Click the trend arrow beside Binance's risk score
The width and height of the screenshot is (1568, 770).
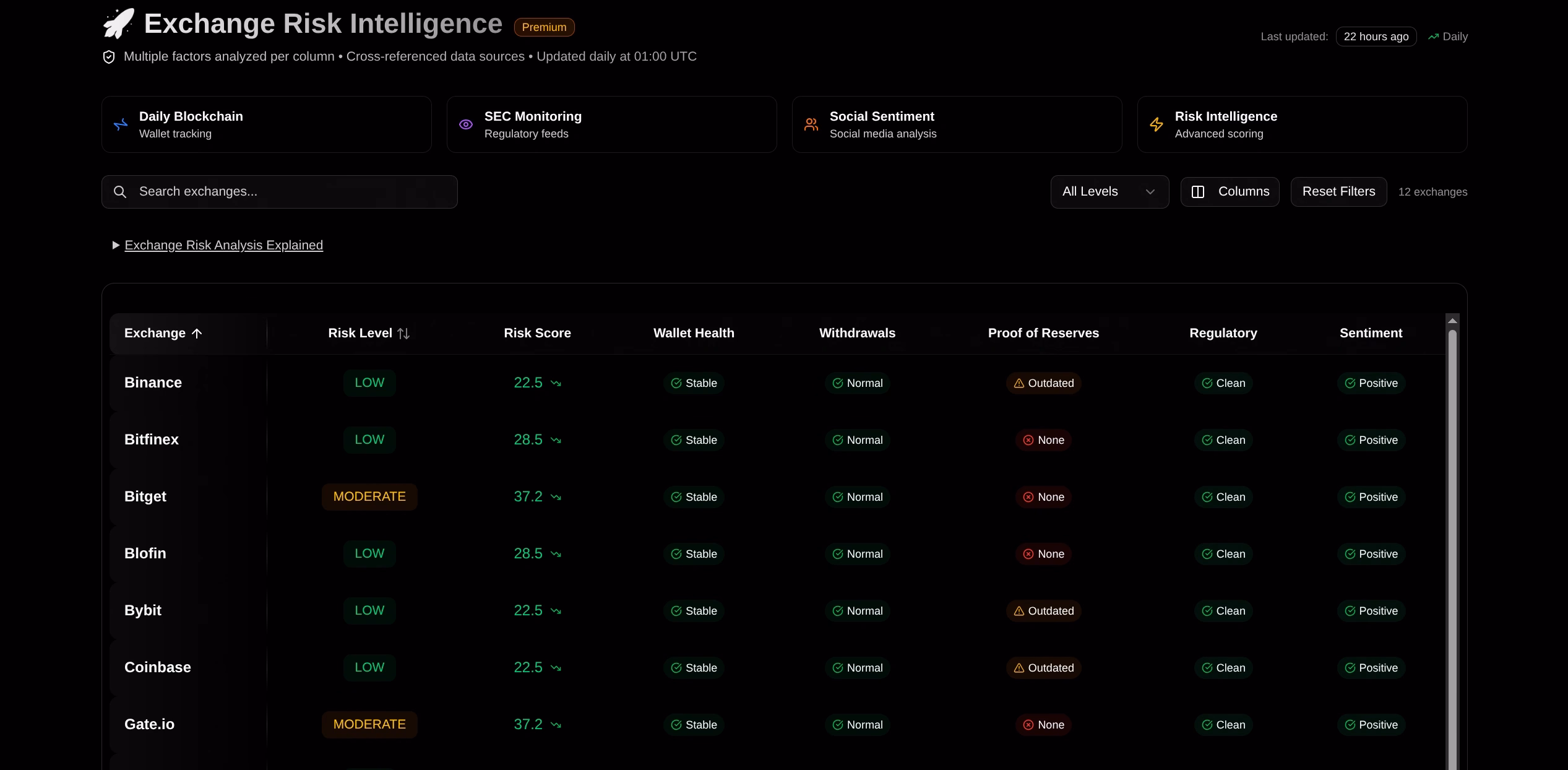point(556,383)
